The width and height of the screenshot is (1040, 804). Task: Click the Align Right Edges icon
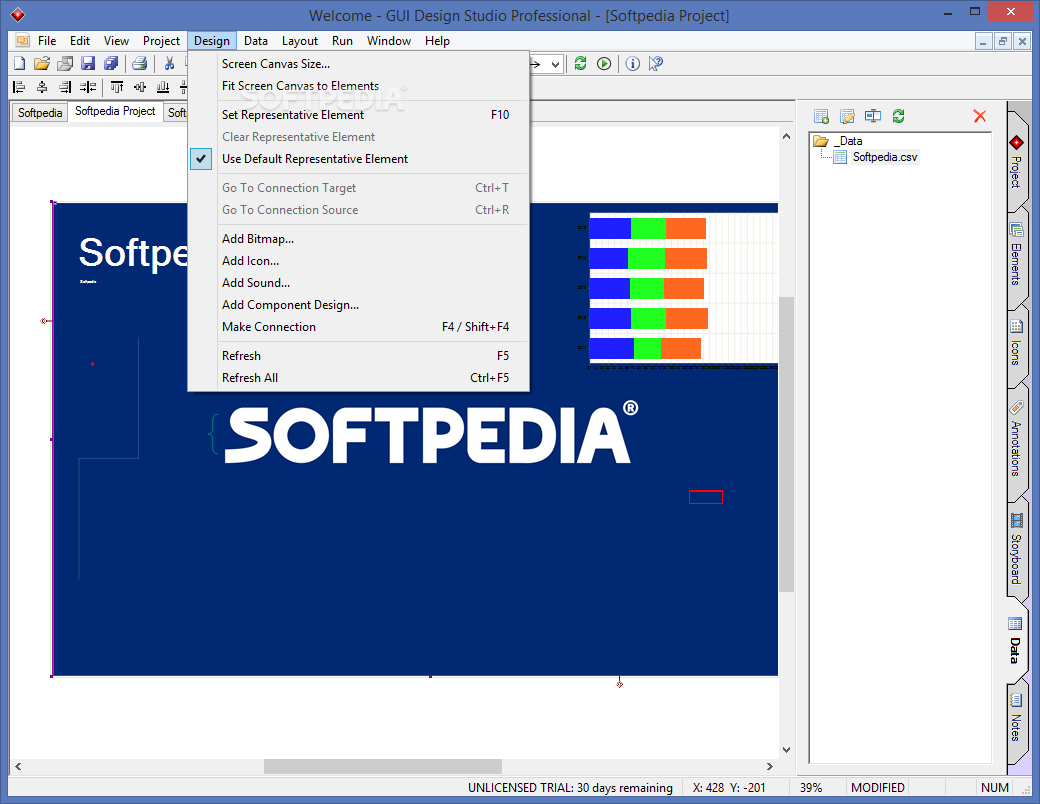[64, 87]
